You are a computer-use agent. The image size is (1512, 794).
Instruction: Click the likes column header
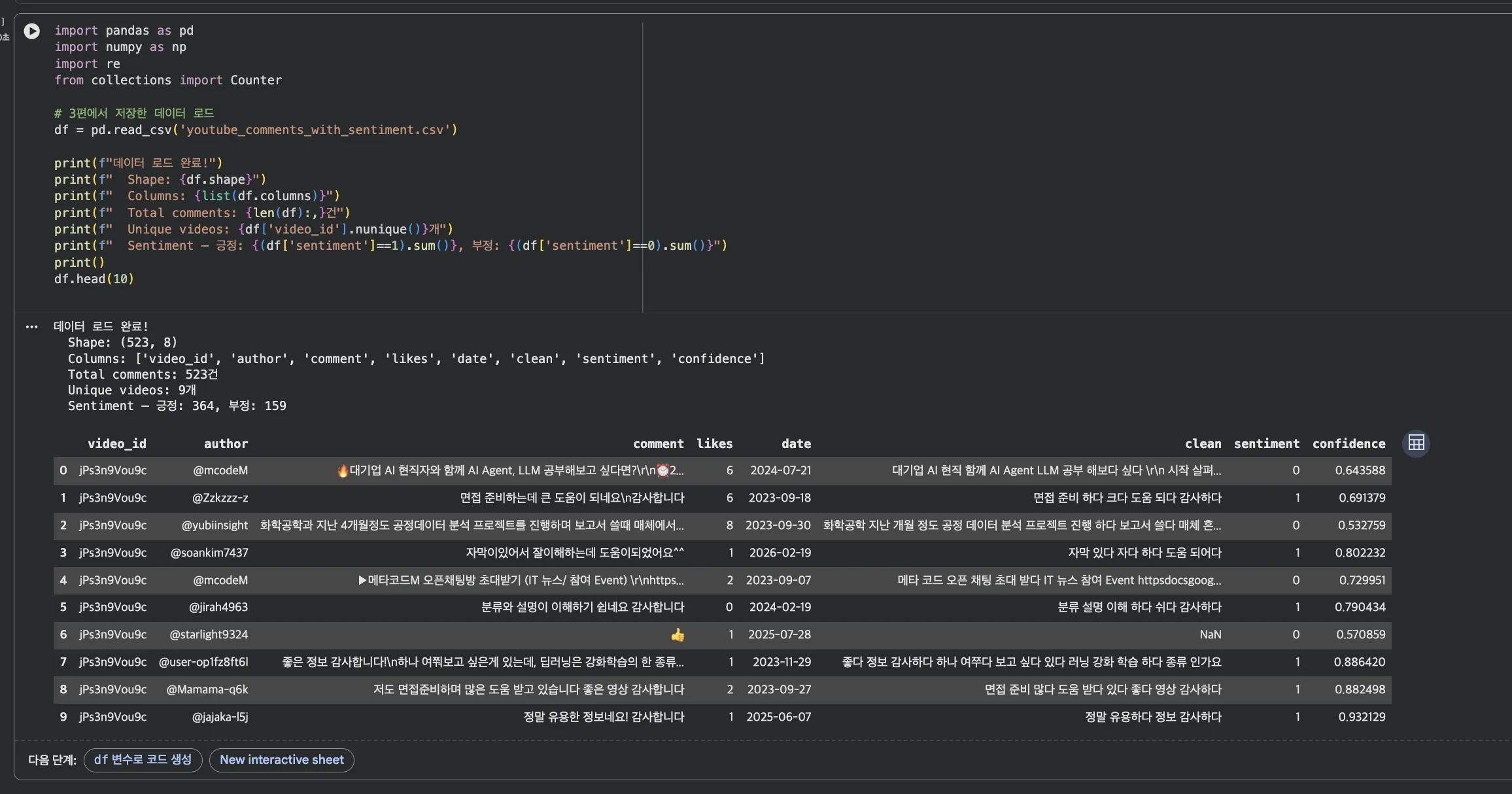[x=714, y=443]
